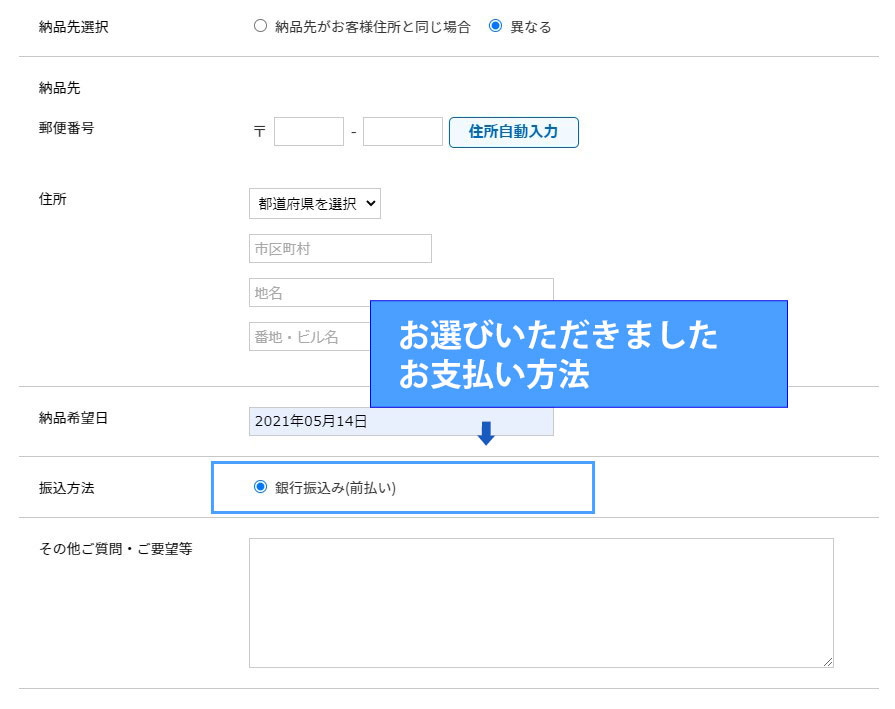
Task: Click the text area resize handle
Action: tap(828, 662)
